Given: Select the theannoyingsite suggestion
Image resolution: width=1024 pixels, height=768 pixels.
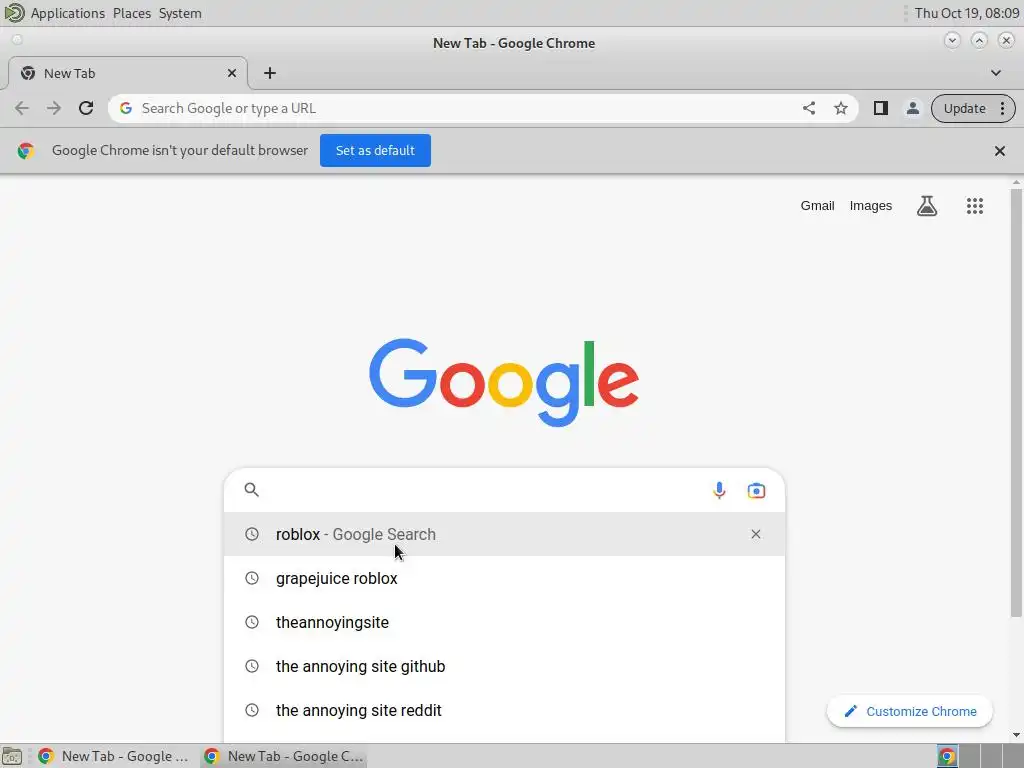Looking at the screenshot, I should coord(504,622).
